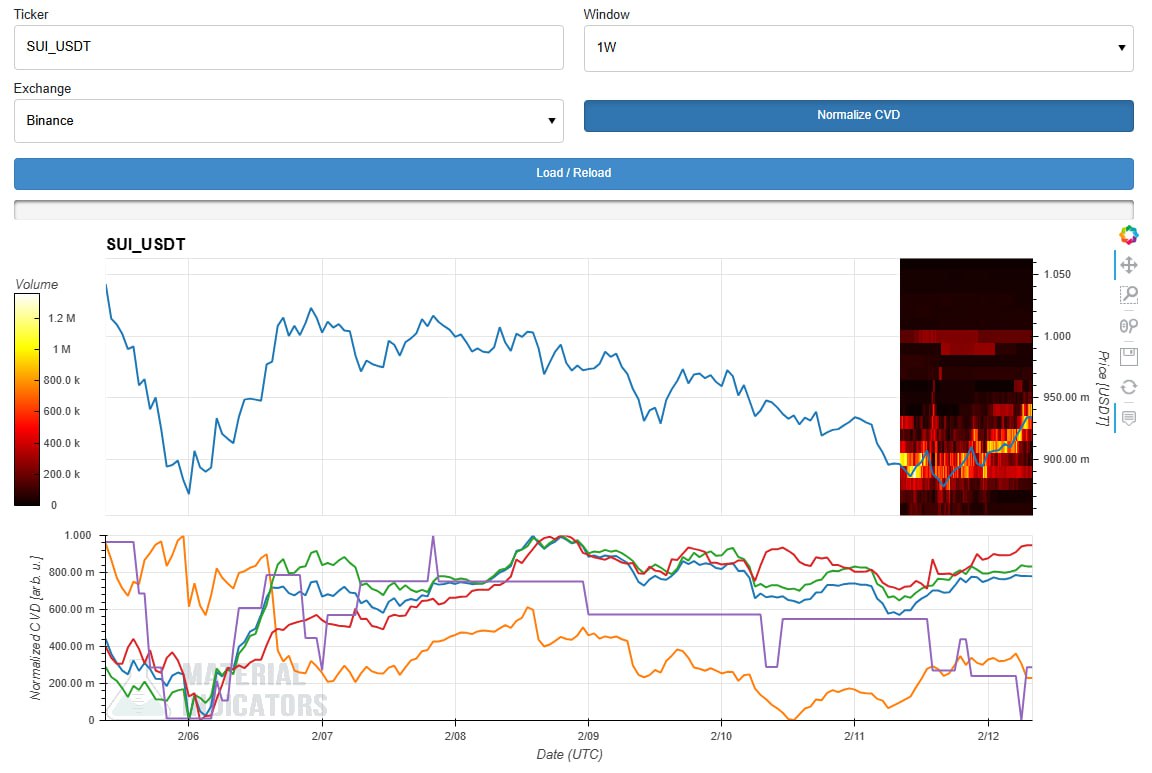Toggle the Normalize CVD button
Screen dimensions: 1152x773
(858, 115)
